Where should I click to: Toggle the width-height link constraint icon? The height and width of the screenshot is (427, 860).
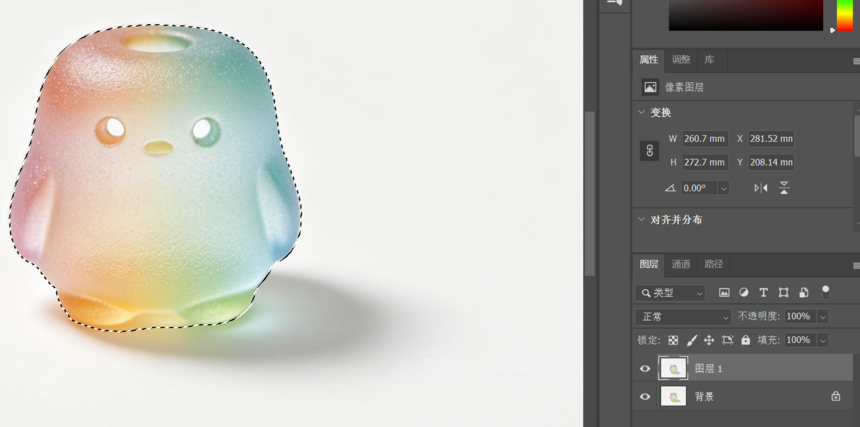(650, 151)
